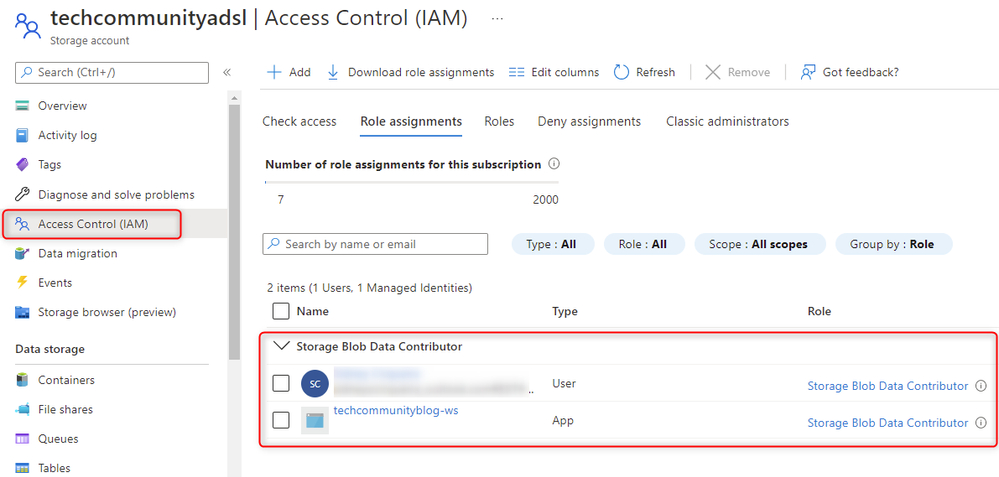Image resolution: width=999 pixels, height=477 pixels.
Task: Click the Overview sidebar icon
Action: (22, 106)
